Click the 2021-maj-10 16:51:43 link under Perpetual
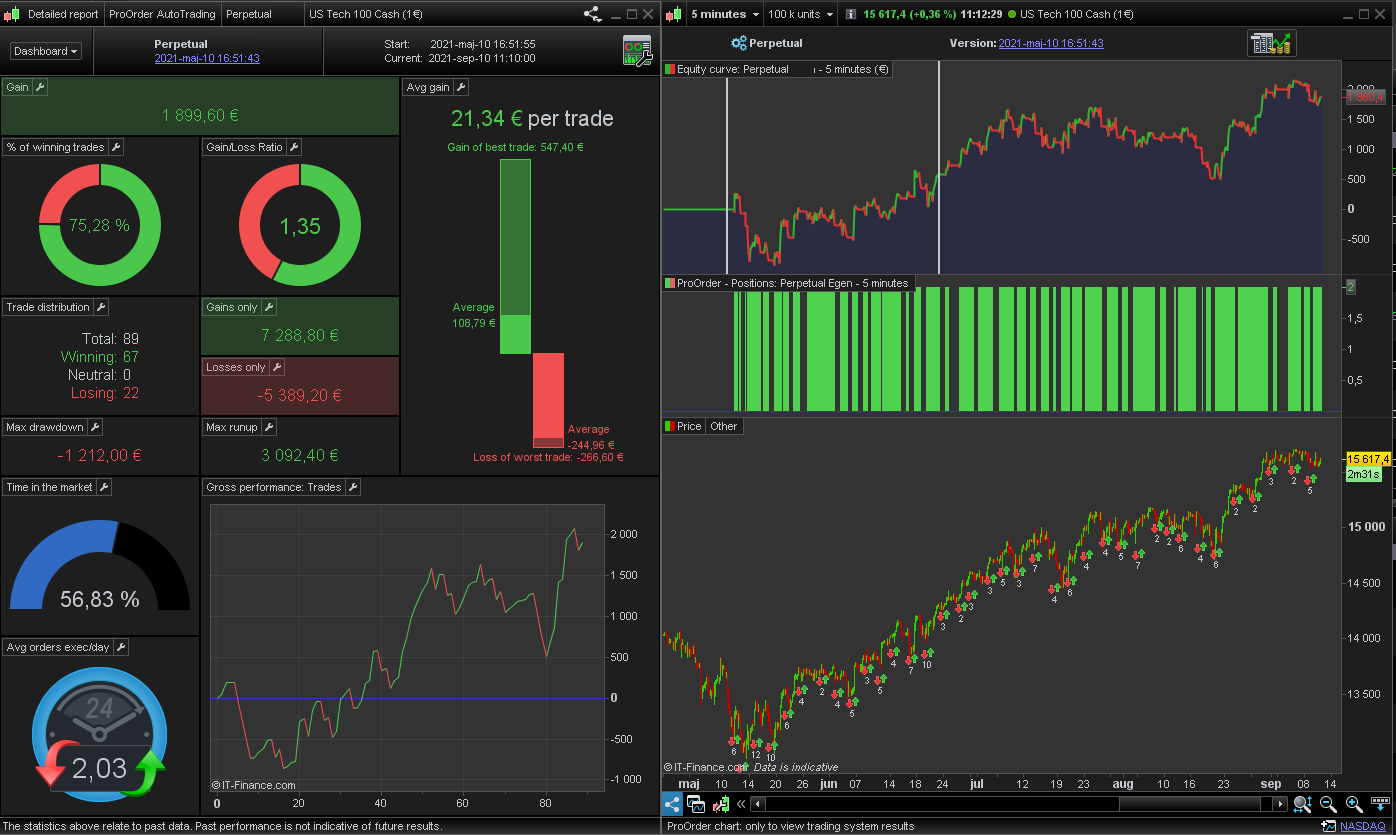 pyautogui.click(x=207, y=58)
